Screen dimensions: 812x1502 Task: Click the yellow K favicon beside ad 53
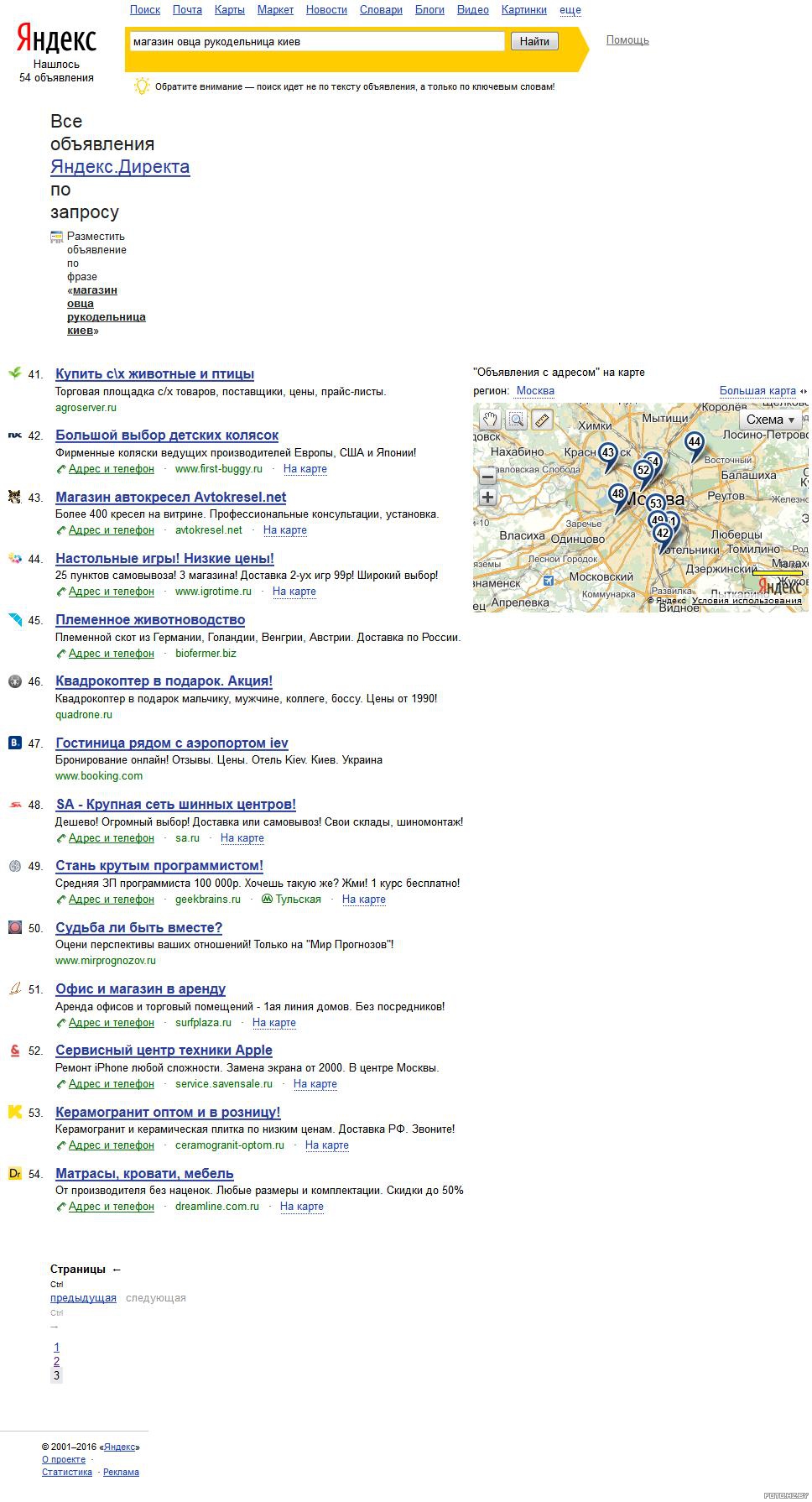tap(14, 1112)
